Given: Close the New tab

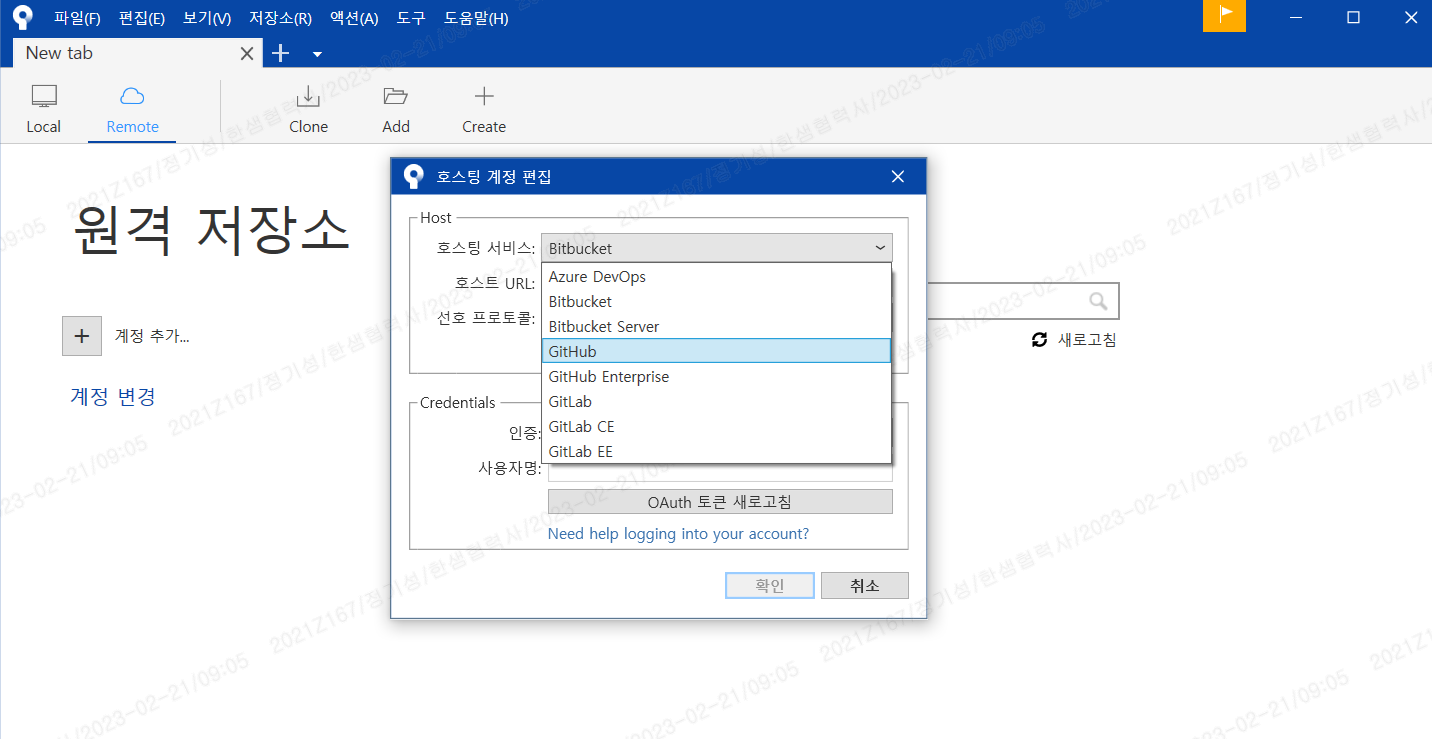Looking at the screenshot, I should click(247, 54).
